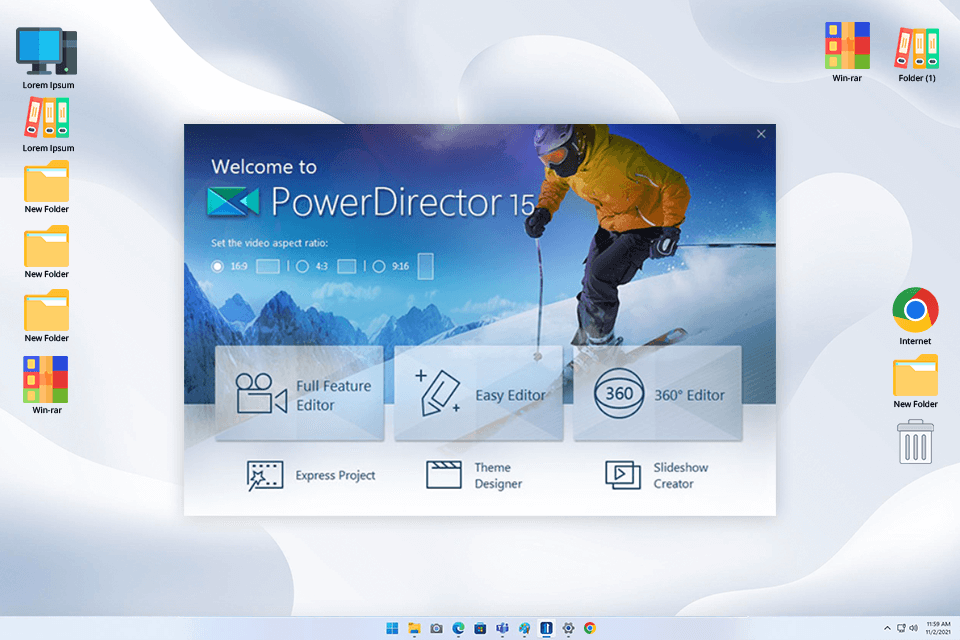The width and height of the screenshot is (960, 640).
Task: Click the colorful globe taskbar icon
Action: (x=525, y=628)
